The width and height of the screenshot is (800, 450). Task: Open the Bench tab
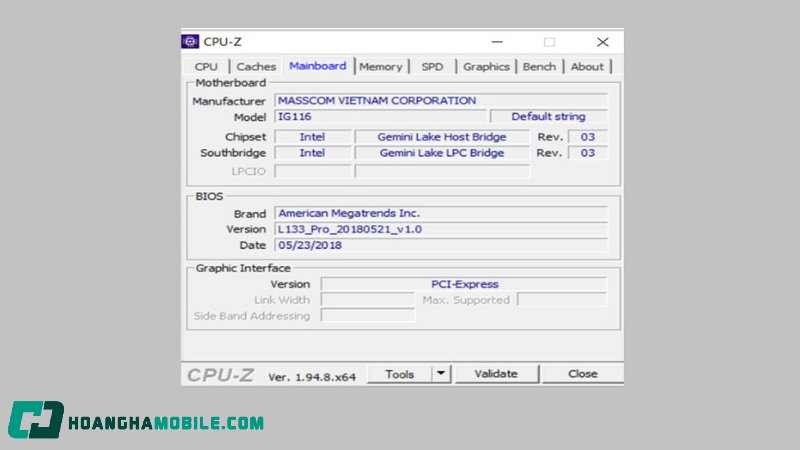pyautogui.click(x=539, y=67)
